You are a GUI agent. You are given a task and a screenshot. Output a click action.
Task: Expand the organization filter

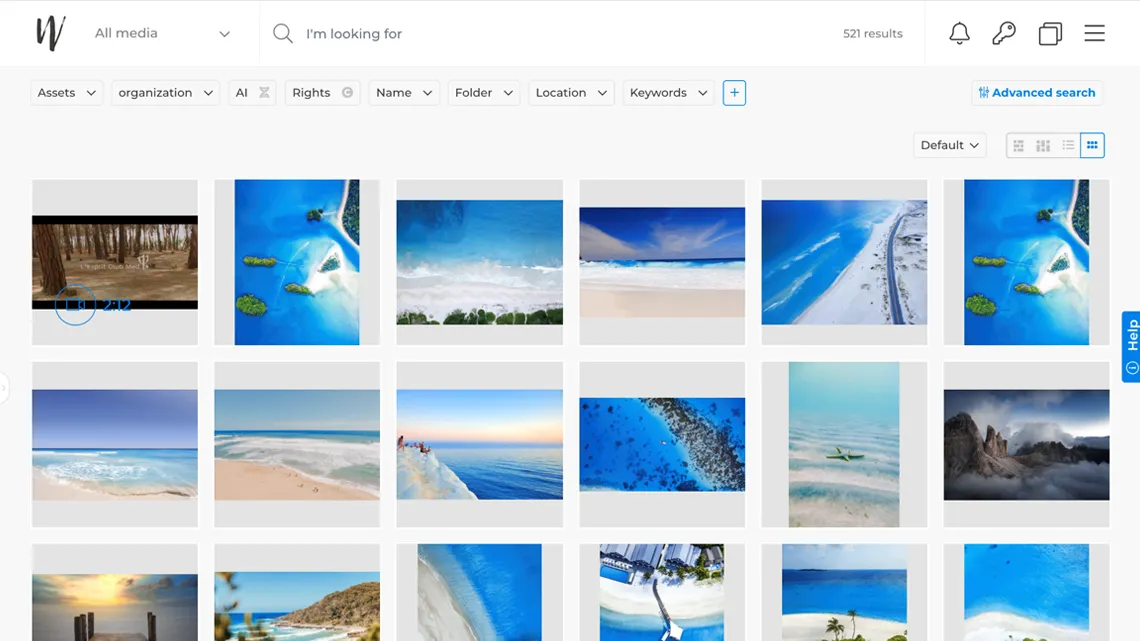[165, 93]
